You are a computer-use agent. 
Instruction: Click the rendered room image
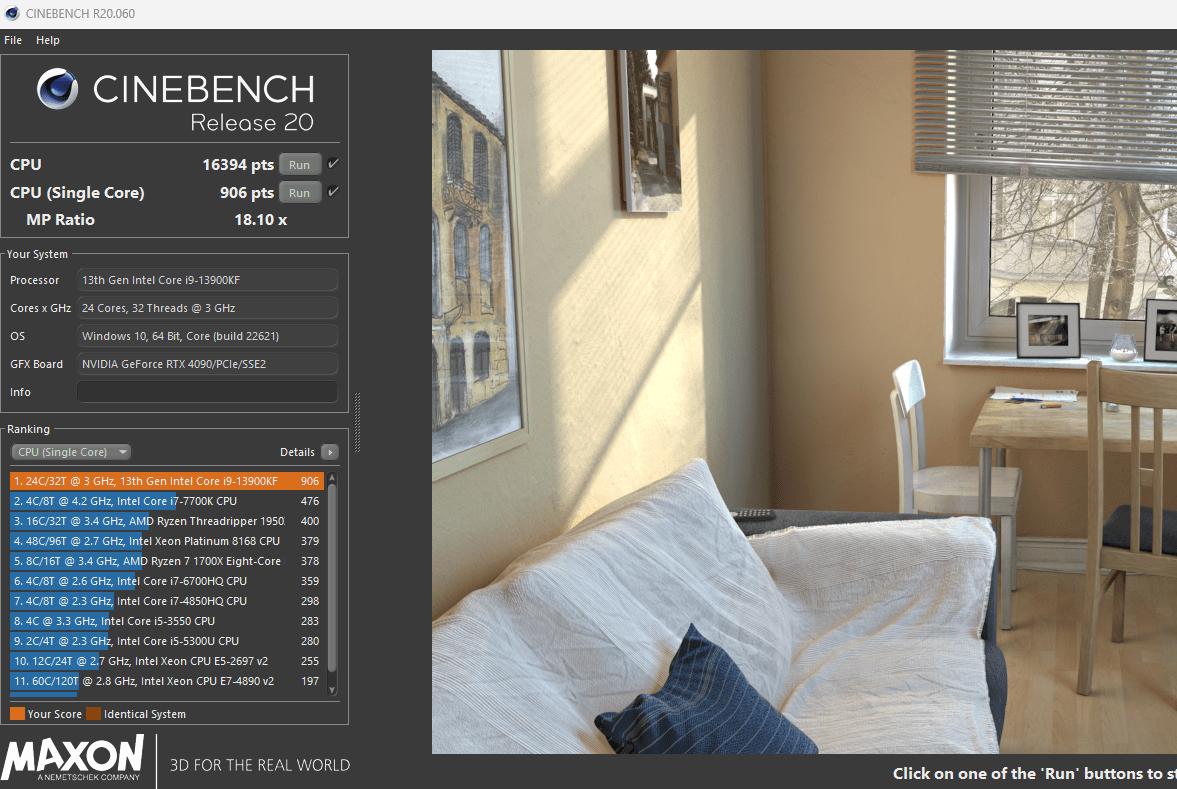tap(804, 402)
